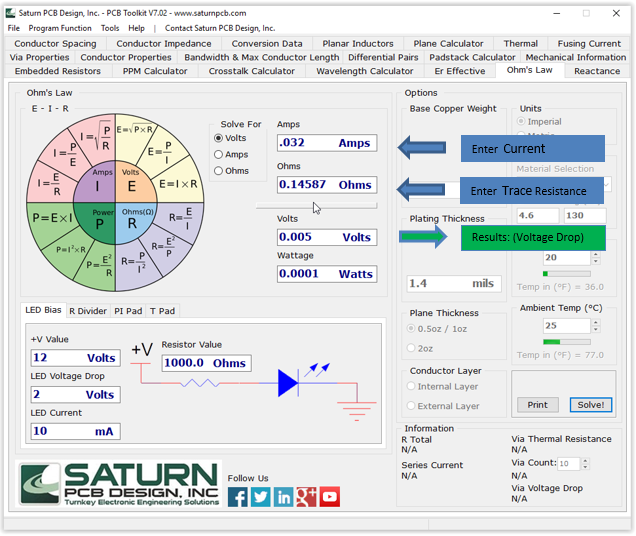Select 0.5oz / 1oz plane thickness
This screenshot has width=636, height=536.
point(437,329)
